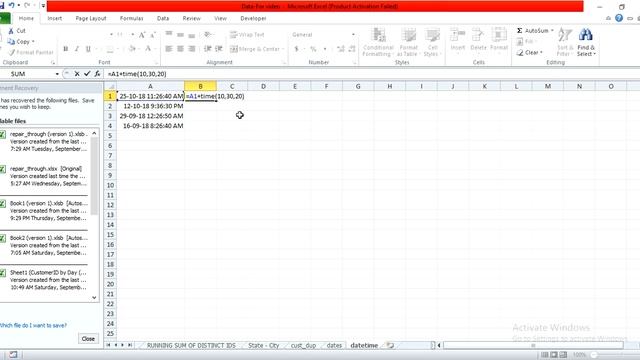Open 'RUNNING SUM OF DISTINCT IDS' sheet tab
This screenshot has height=360, width=640.
(x=191, y=345)
